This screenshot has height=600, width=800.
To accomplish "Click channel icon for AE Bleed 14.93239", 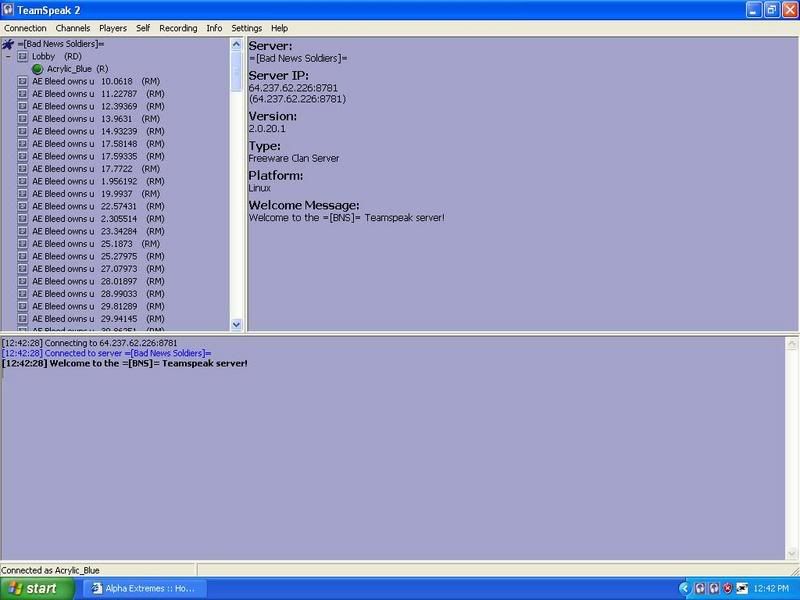I will (22, 131).
